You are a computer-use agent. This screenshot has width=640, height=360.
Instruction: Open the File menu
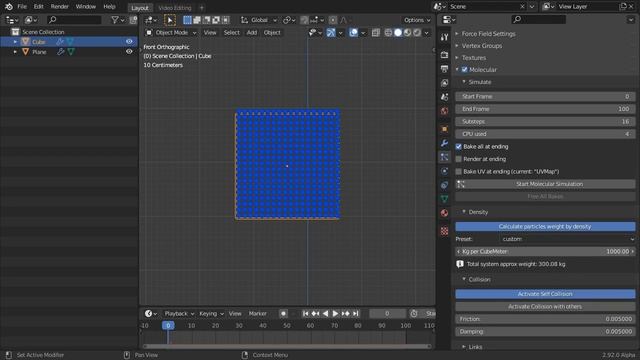tap(22, 7)
